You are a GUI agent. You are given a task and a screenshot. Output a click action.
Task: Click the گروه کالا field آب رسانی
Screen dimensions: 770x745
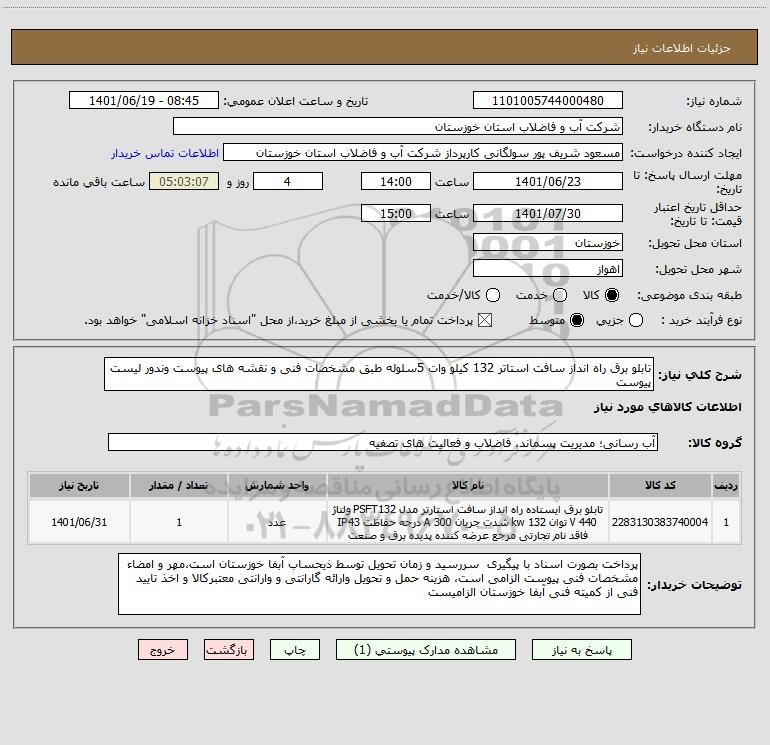point(383,442)
